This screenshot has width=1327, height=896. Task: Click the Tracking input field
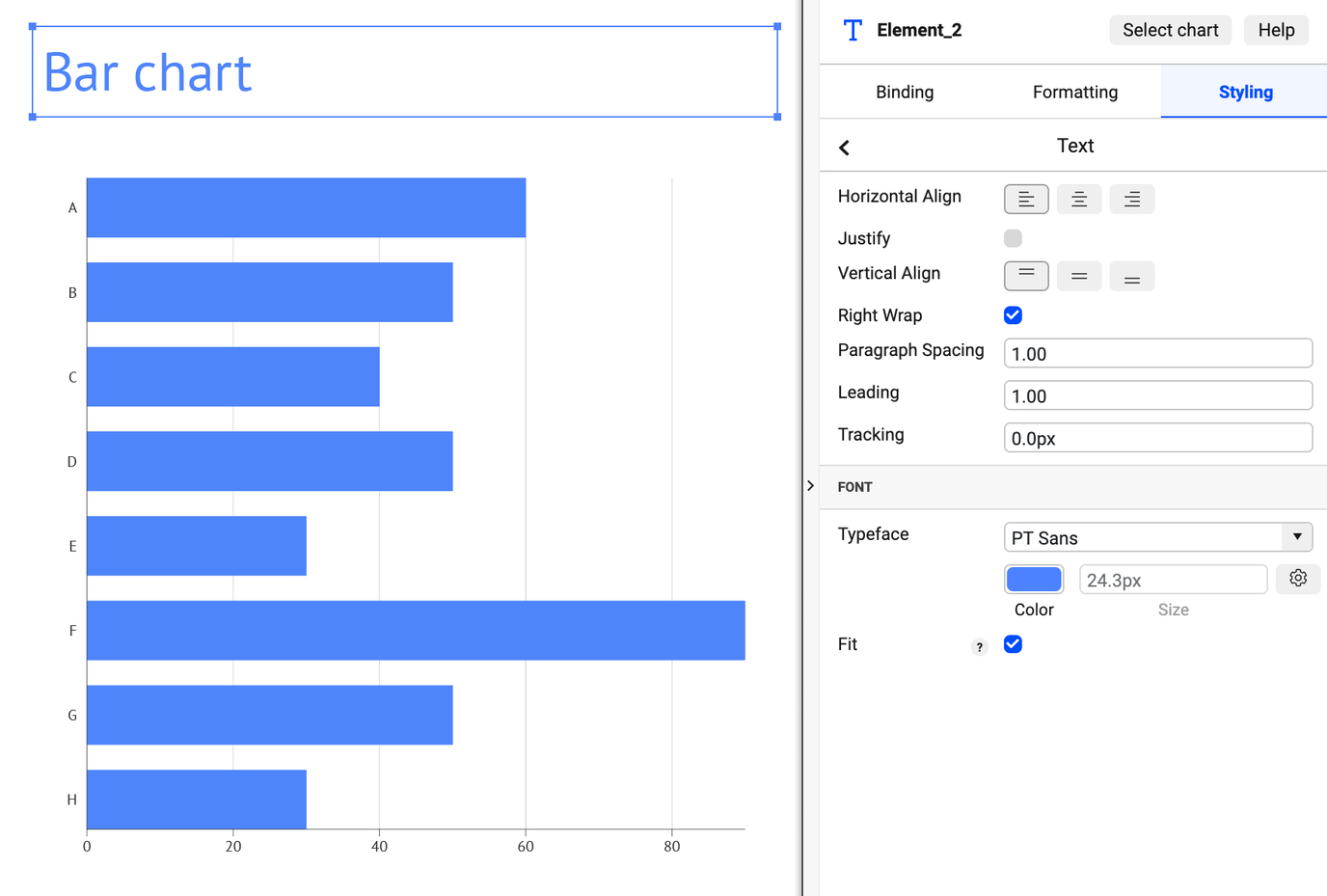[1157, 437]
